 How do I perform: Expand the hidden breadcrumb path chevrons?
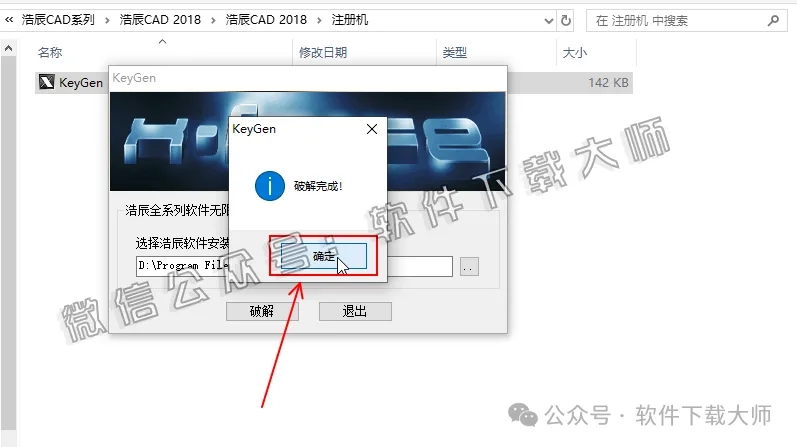pyautogui.click(x=9, y=20)
